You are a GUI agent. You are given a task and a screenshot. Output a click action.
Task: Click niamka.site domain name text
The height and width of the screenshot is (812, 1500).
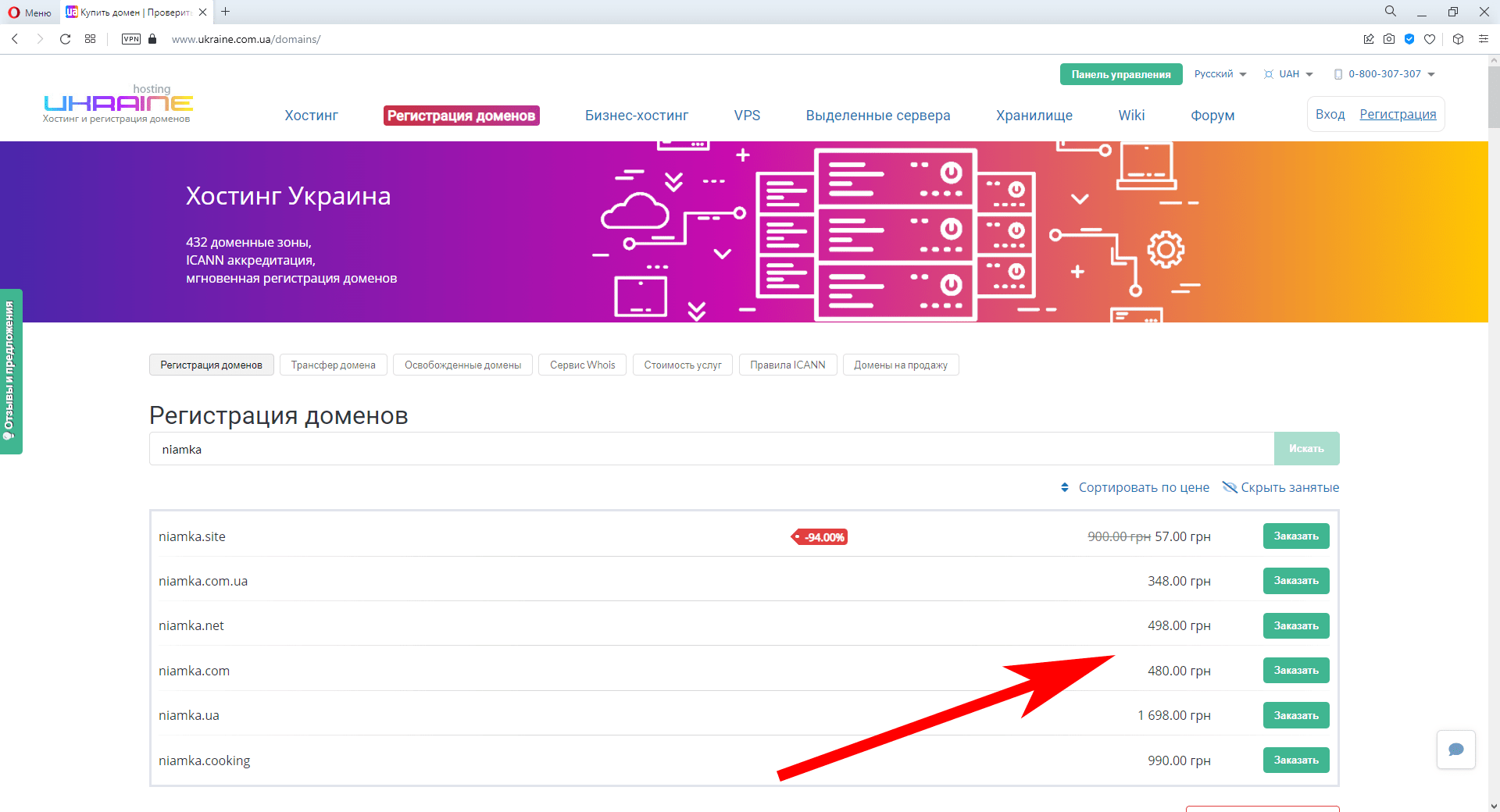[192, 536]
